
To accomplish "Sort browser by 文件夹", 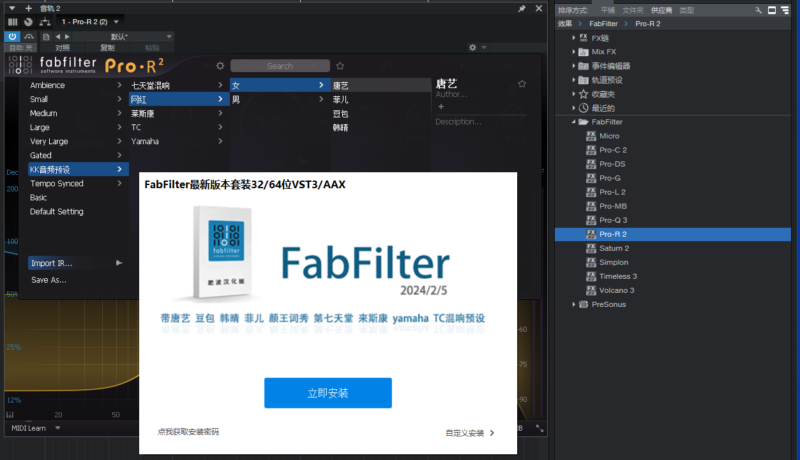I will 633,10.
